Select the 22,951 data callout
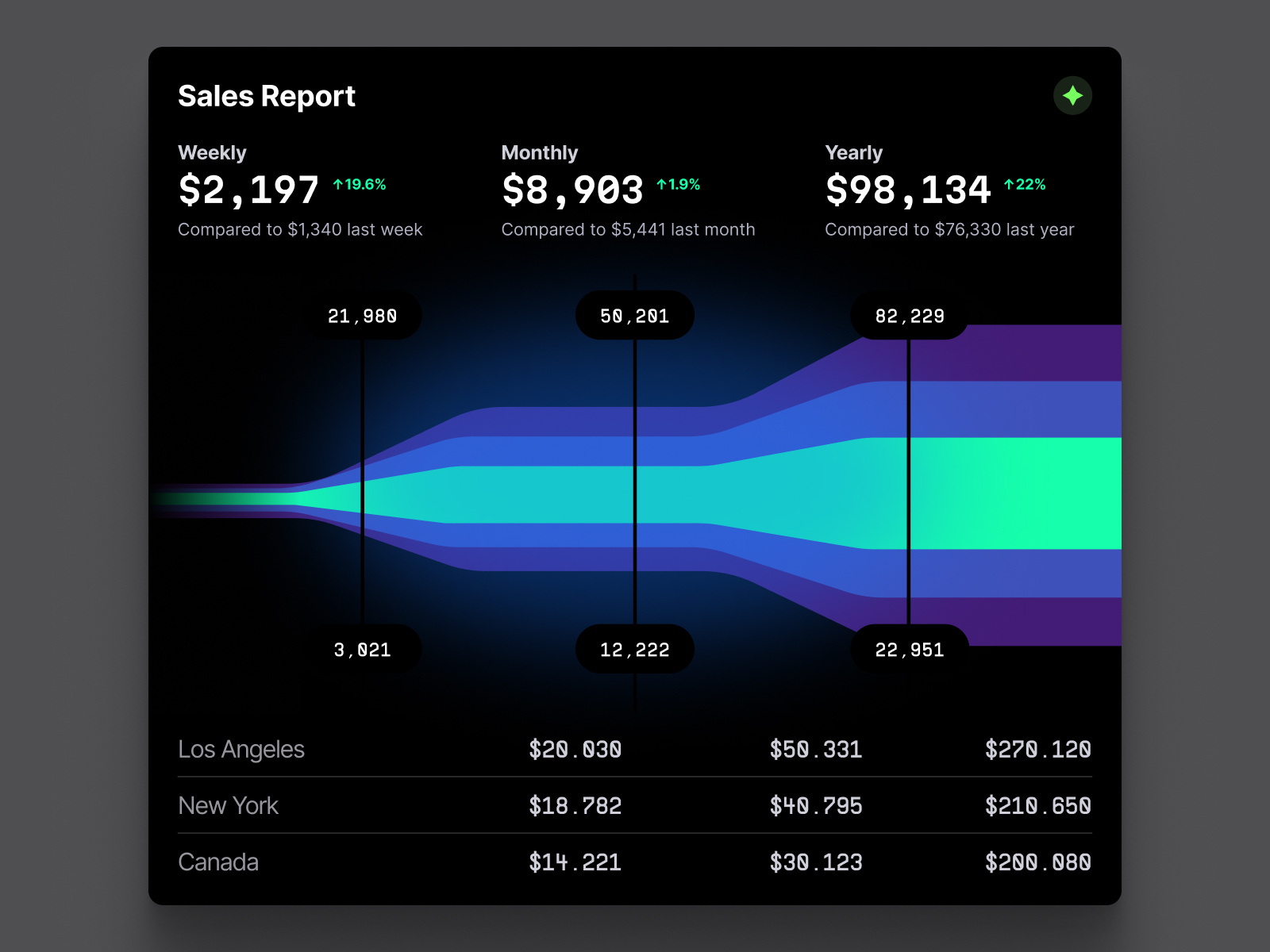Screen dimensions: 1270x952 point(909,649)
